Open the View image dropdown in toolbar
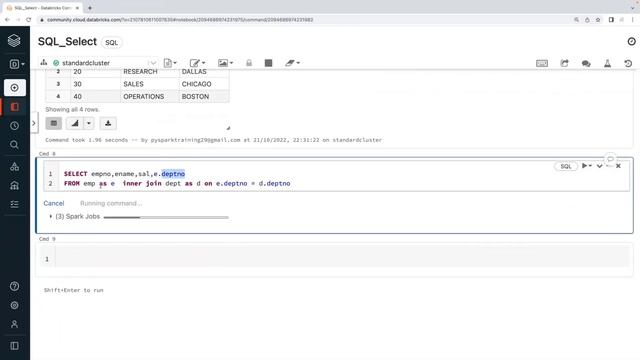This screenshot has height=360, width=640. (x=225, y=63)
